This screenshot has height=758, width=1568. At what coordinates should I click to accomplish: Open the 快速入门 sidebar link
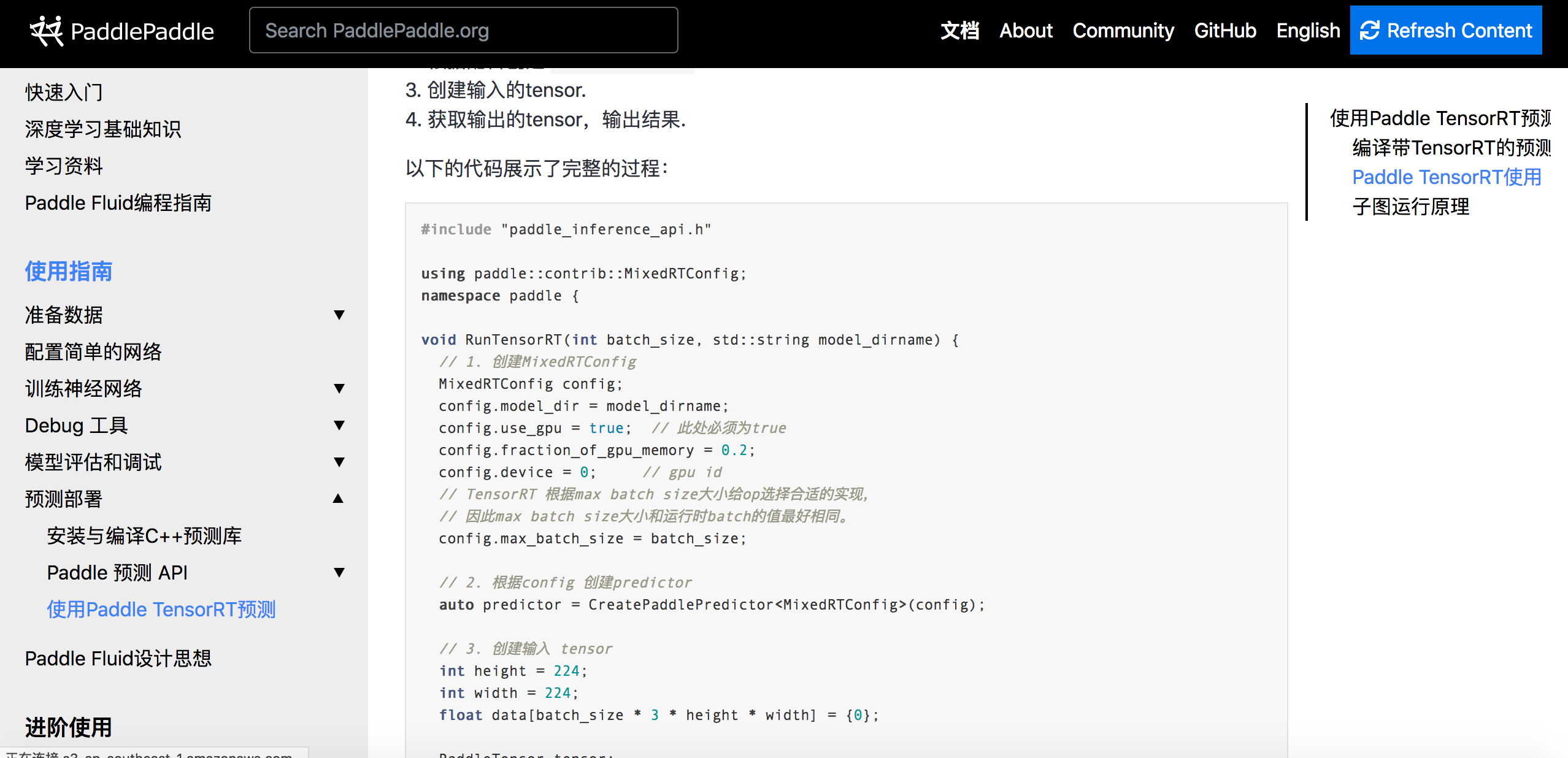point(64,93)
